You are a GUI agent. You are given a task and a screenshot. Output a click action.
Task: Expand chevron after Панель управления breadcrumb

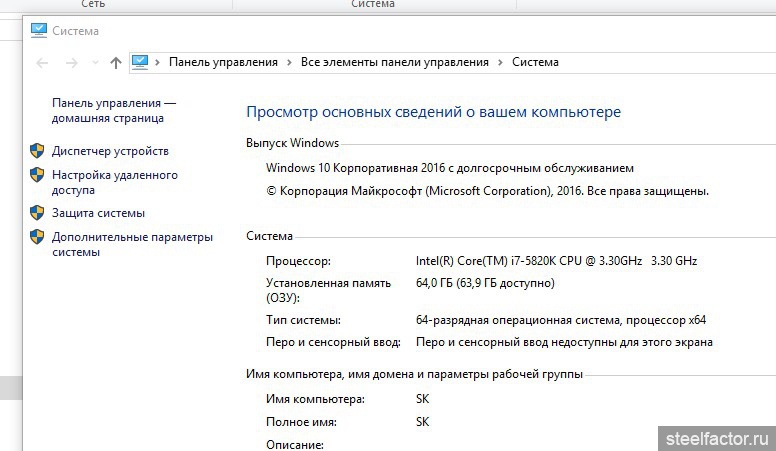290,62
